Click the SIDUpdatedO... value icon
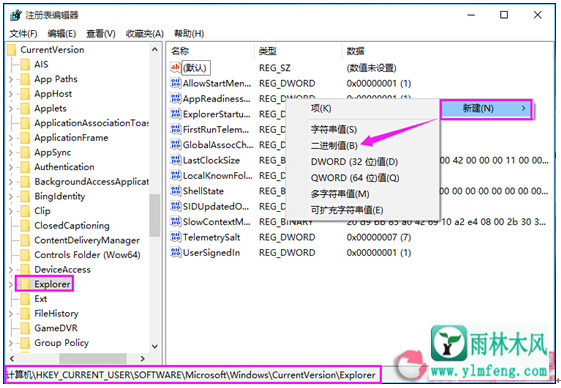This screenshot has width=561, height=388. [175, 206]
